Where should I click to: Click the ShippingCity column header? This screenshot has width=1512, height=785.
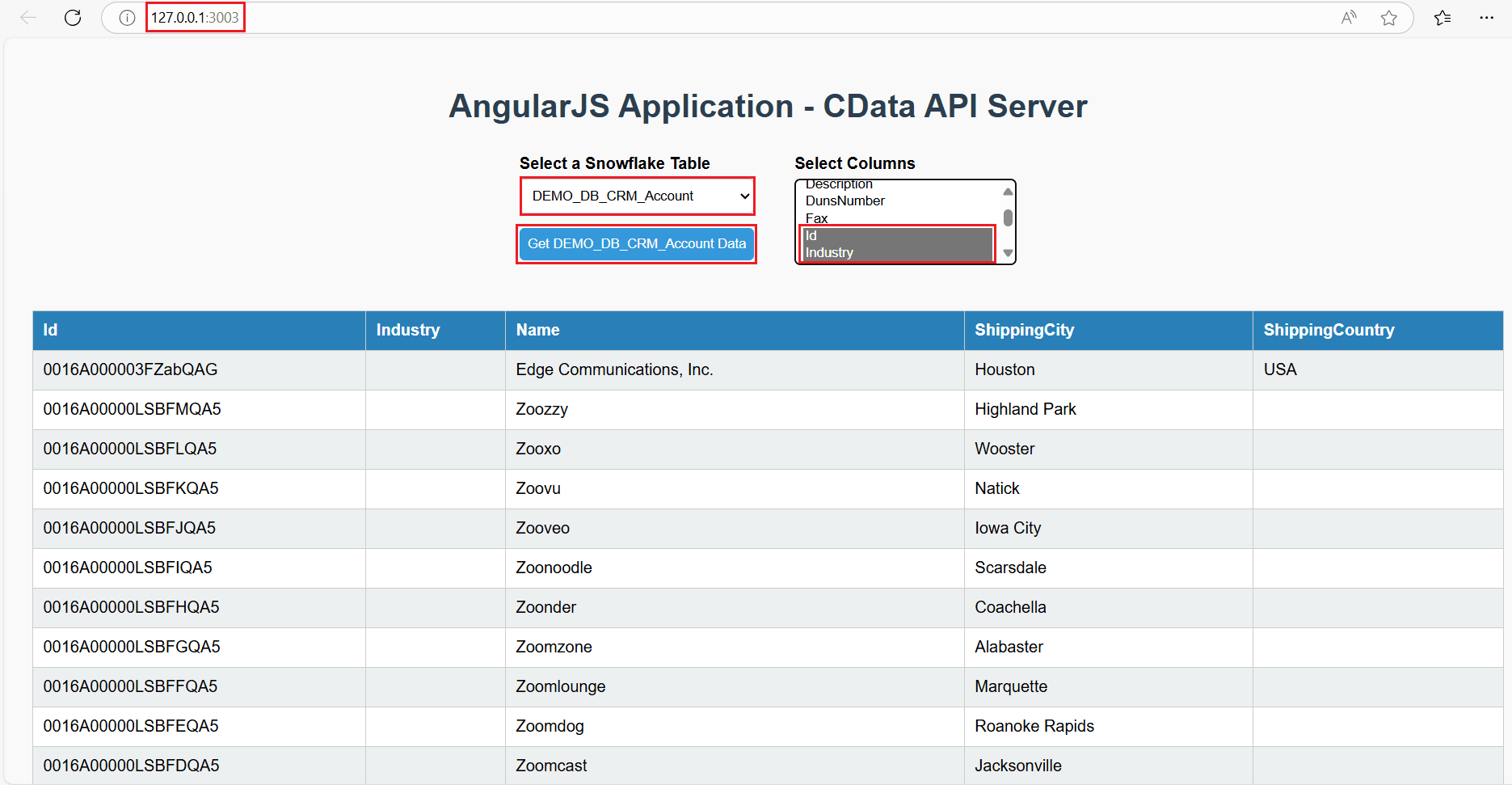(1024, 330)
